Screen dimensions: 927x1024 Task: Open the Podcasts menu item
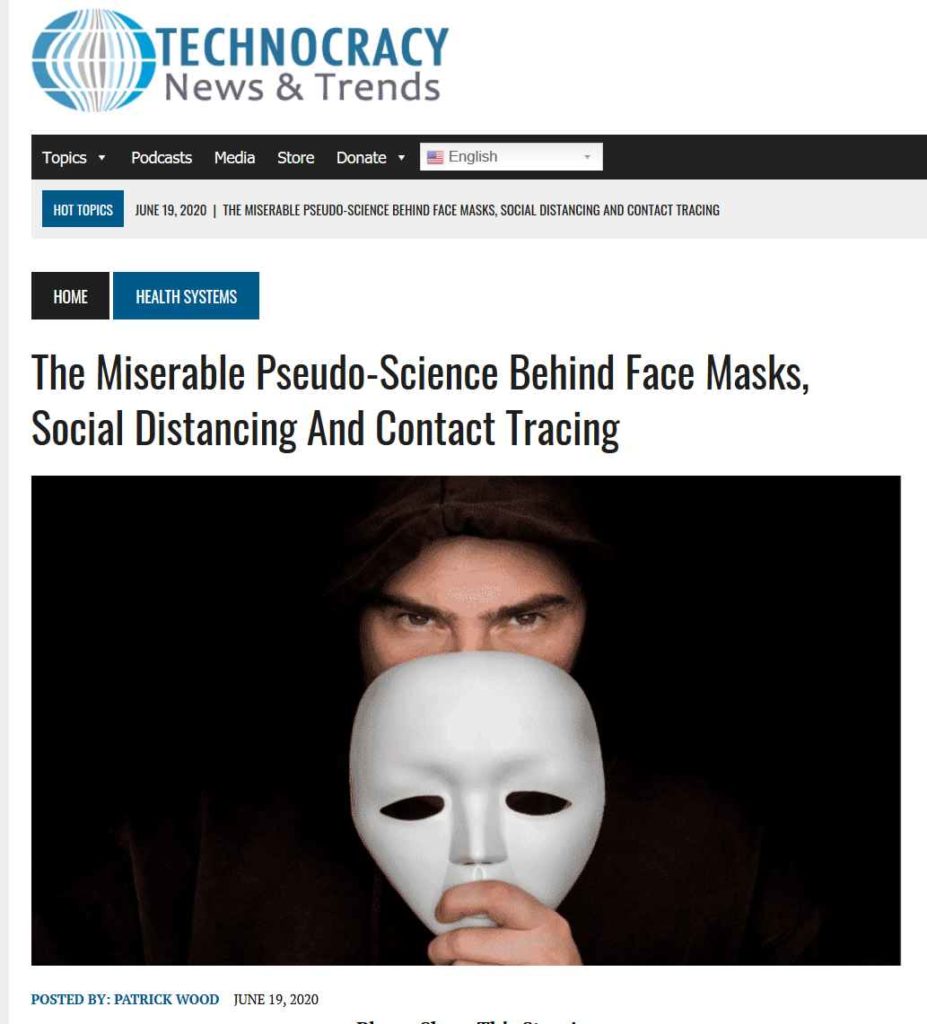click(161, 157)
